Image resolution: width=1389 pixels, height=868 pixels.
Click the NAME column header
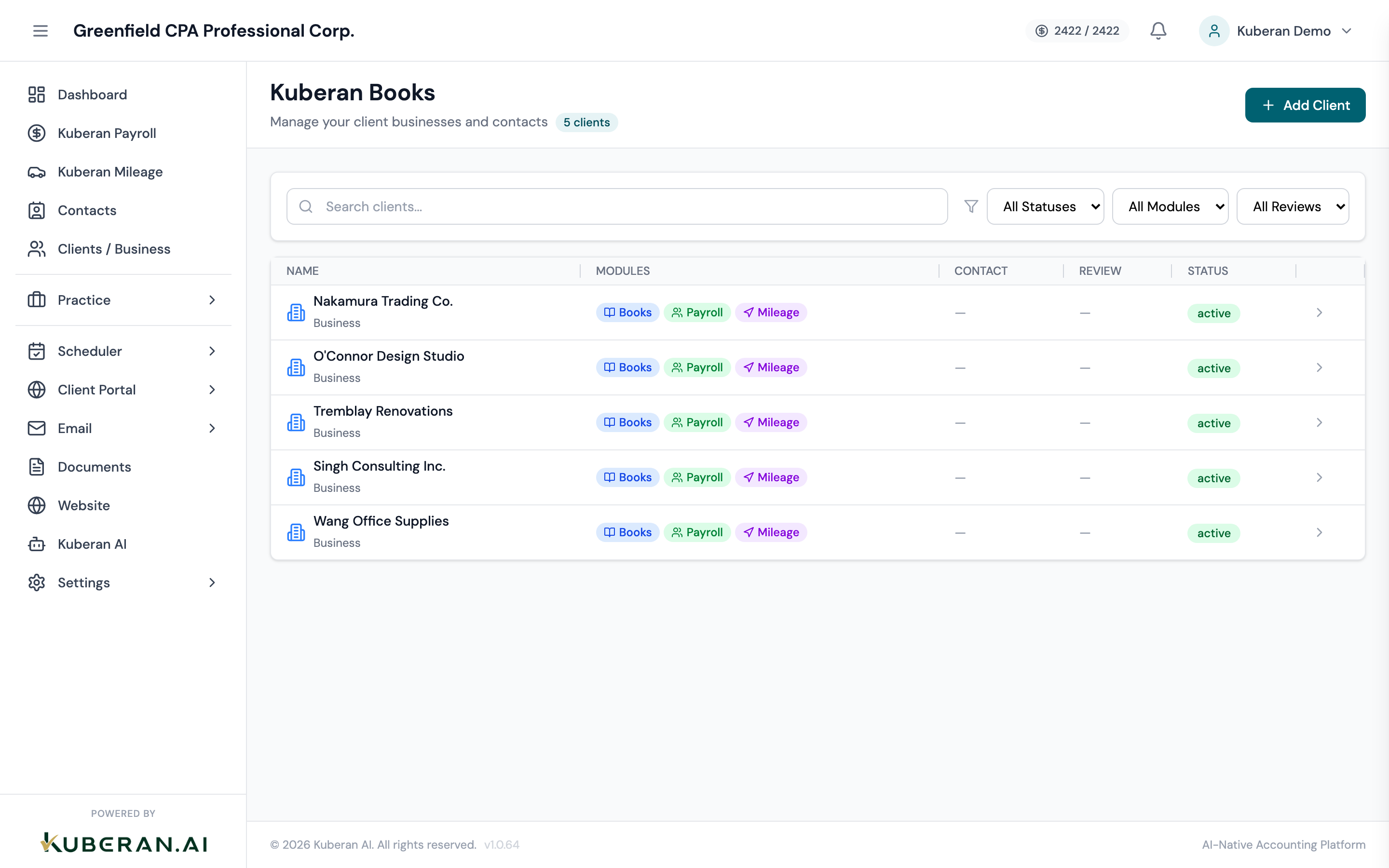(302, 271)
